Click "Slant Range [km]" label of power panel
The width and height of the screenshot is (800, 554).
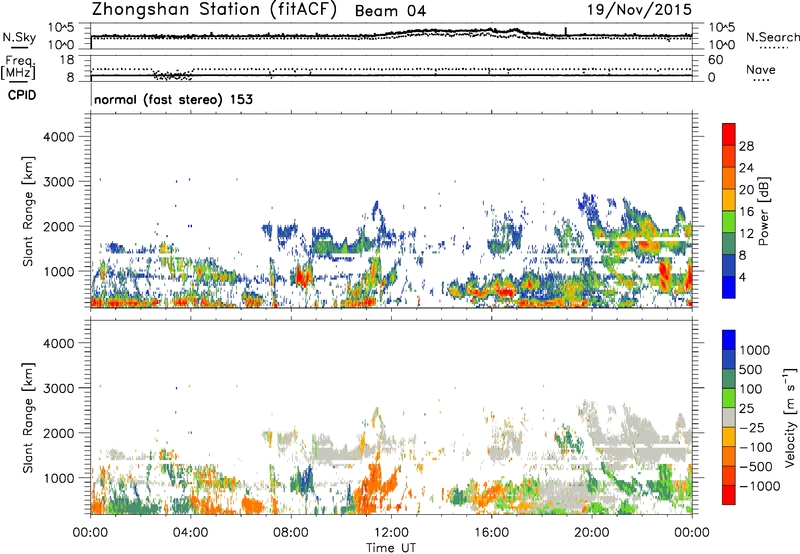tap(28, 211)
